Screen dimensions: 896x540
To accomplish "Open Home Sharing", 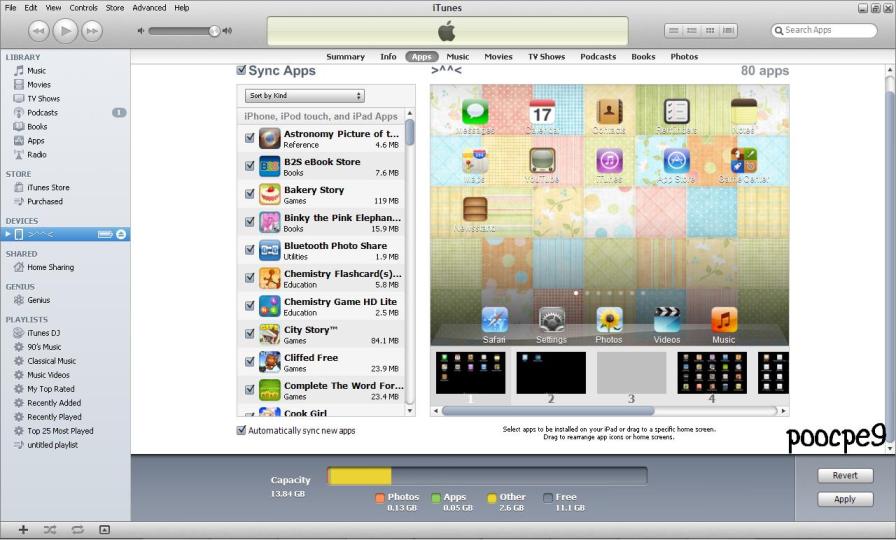I will (50, 267).
